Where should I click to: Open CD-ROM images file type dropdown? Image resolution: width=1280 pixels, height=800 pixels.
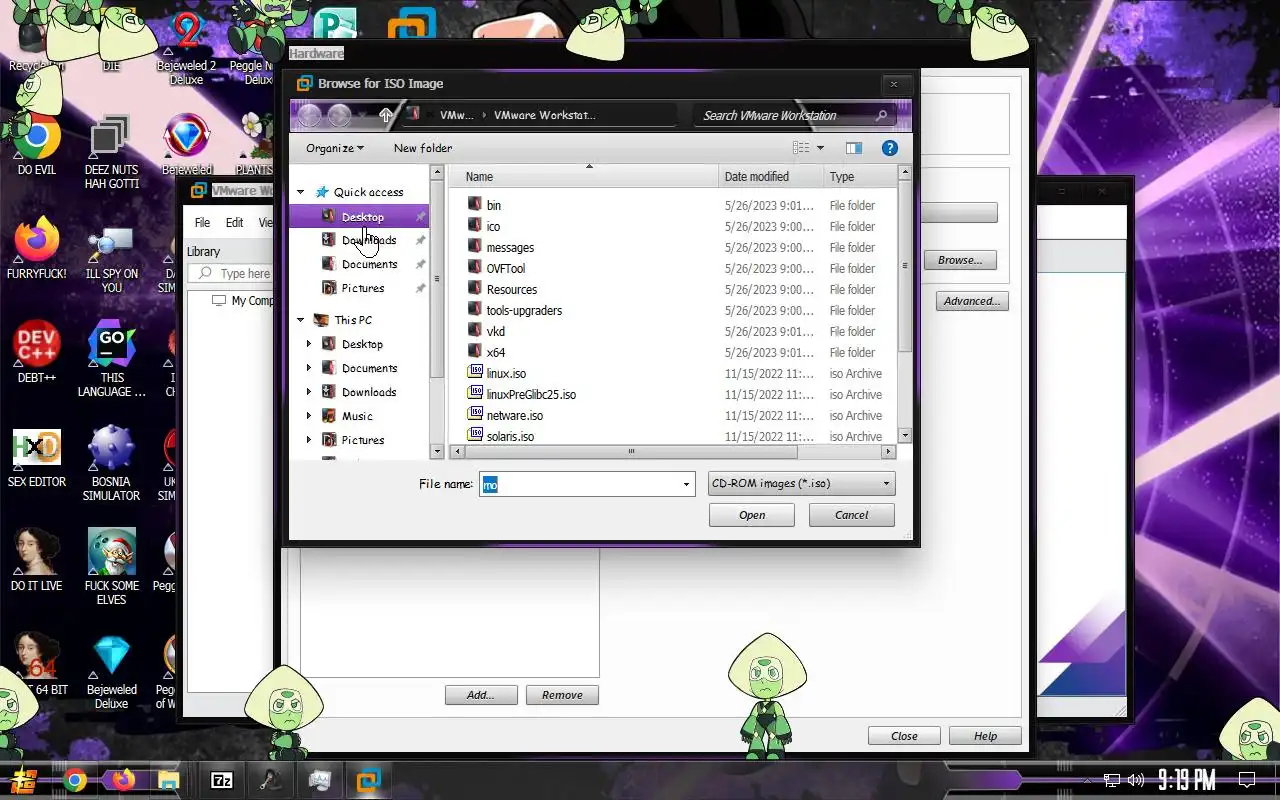pyautogui.click(x=801, y=484)
